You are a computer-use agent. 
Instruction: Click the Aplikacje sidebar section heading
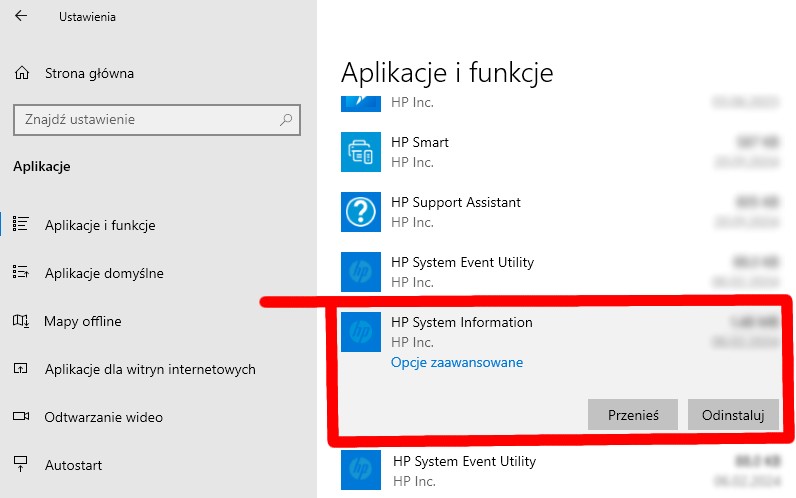(42, 167)
